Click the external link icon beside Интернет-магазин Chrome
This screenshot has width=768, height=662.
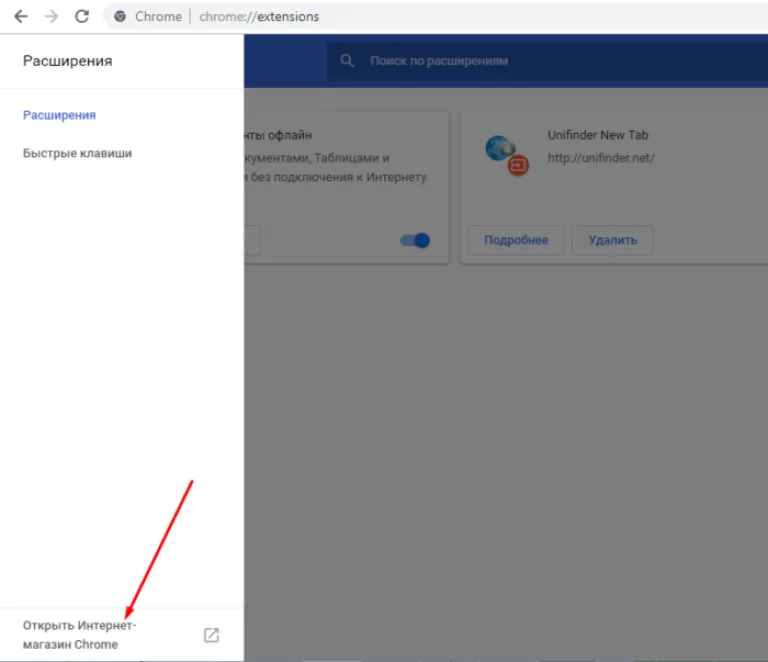click(x=211, y=635)
